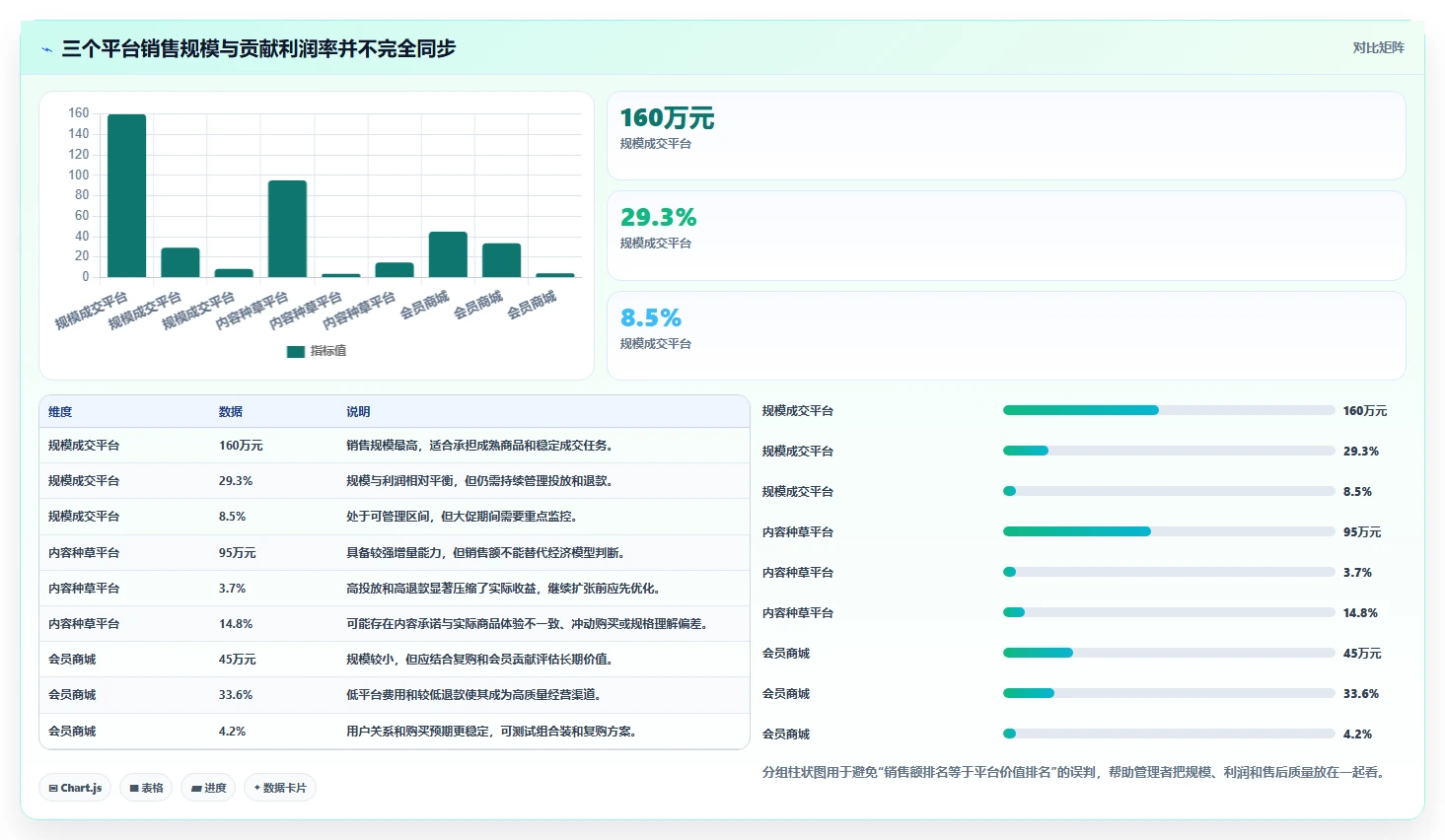The image size is (1445, 840).
Task: Click the progress bar labeled 14.8%
Action: point(1169,612)
